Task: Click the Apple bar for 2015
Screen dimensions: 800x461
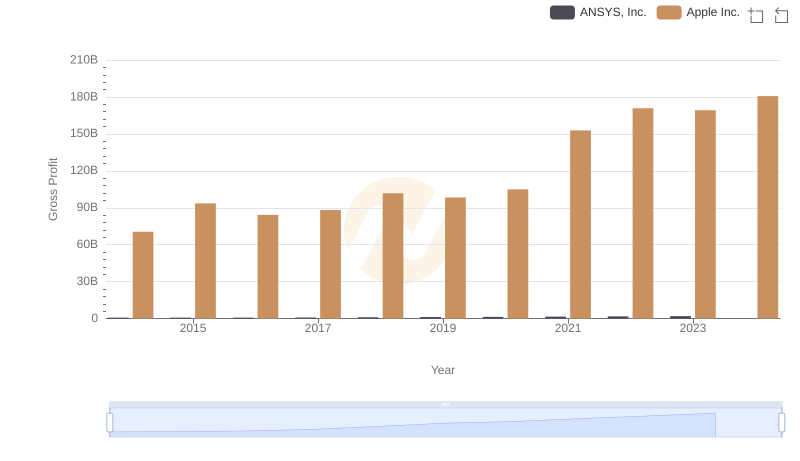Action: (206, 261)
